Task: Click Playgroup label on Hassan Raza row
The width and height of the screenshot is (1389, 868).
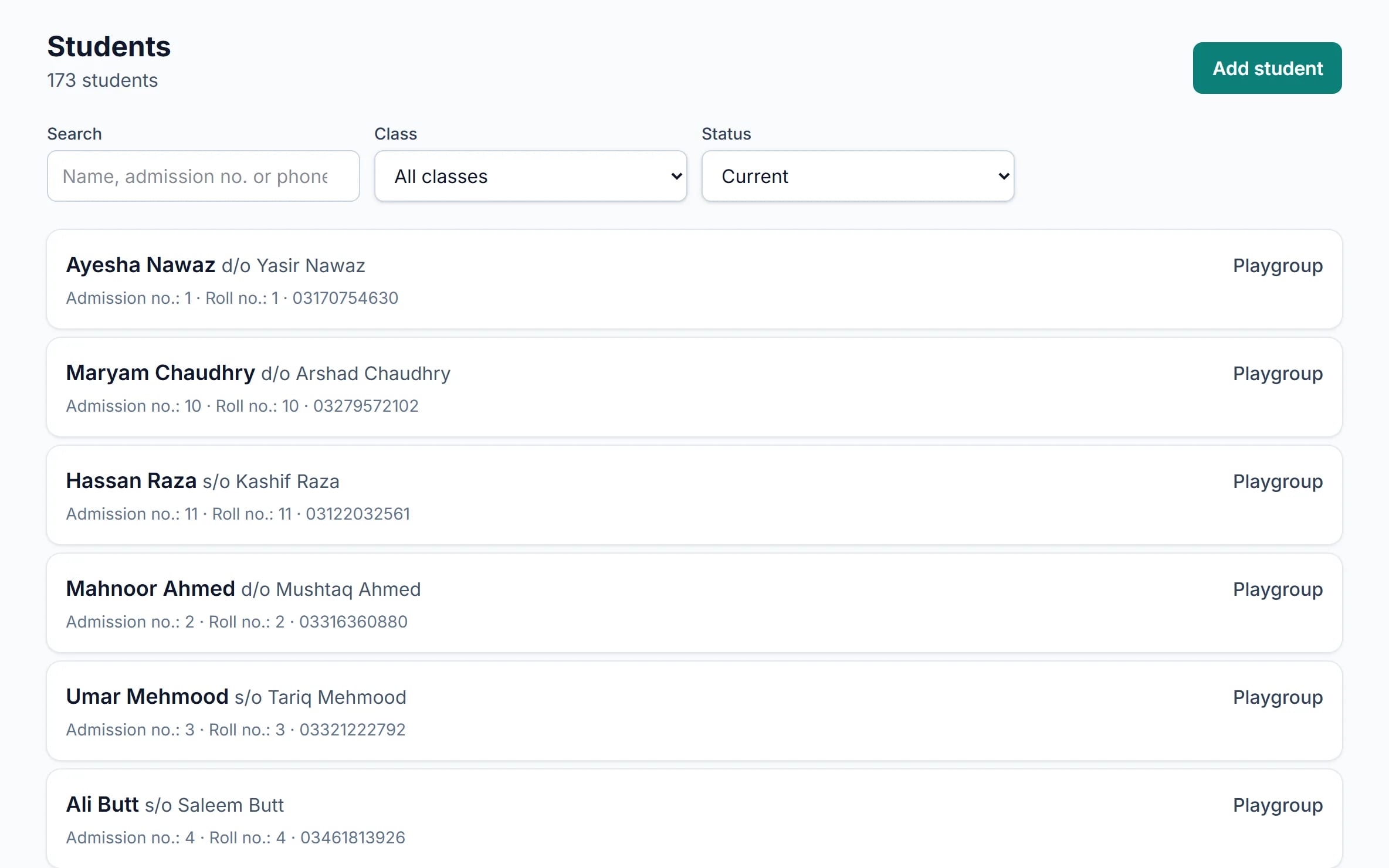Action: coord(1278,482)
